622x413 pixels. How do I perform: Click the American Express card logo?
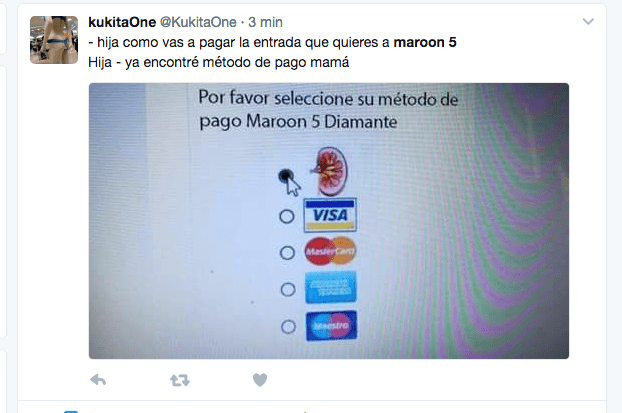[x=331, y=287]
